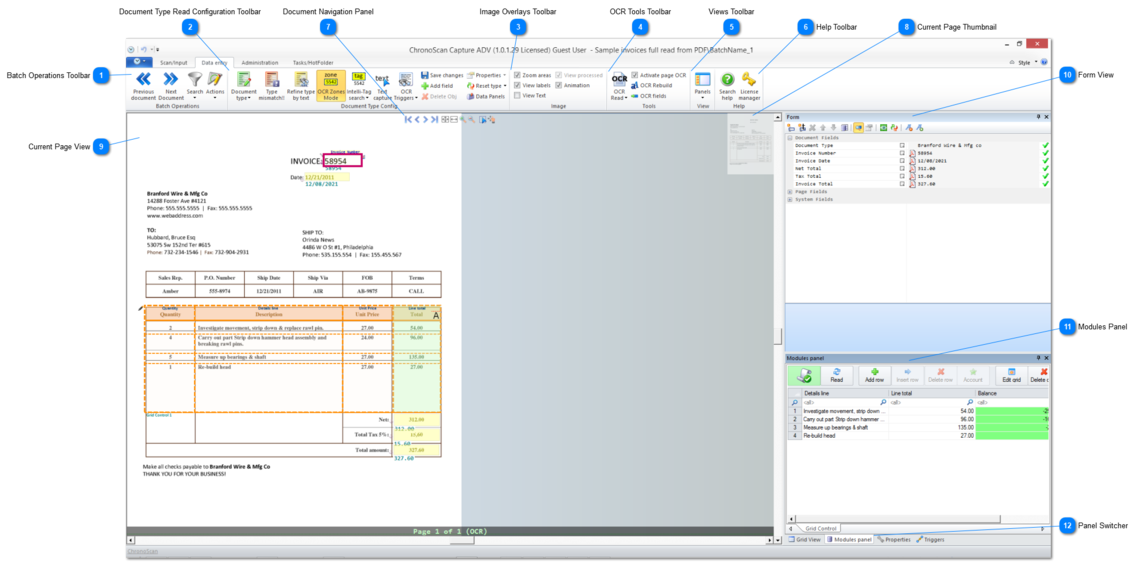Screen dimensions: 1137x563
Task: Go to the Next Document
Action: pos(170,85)
